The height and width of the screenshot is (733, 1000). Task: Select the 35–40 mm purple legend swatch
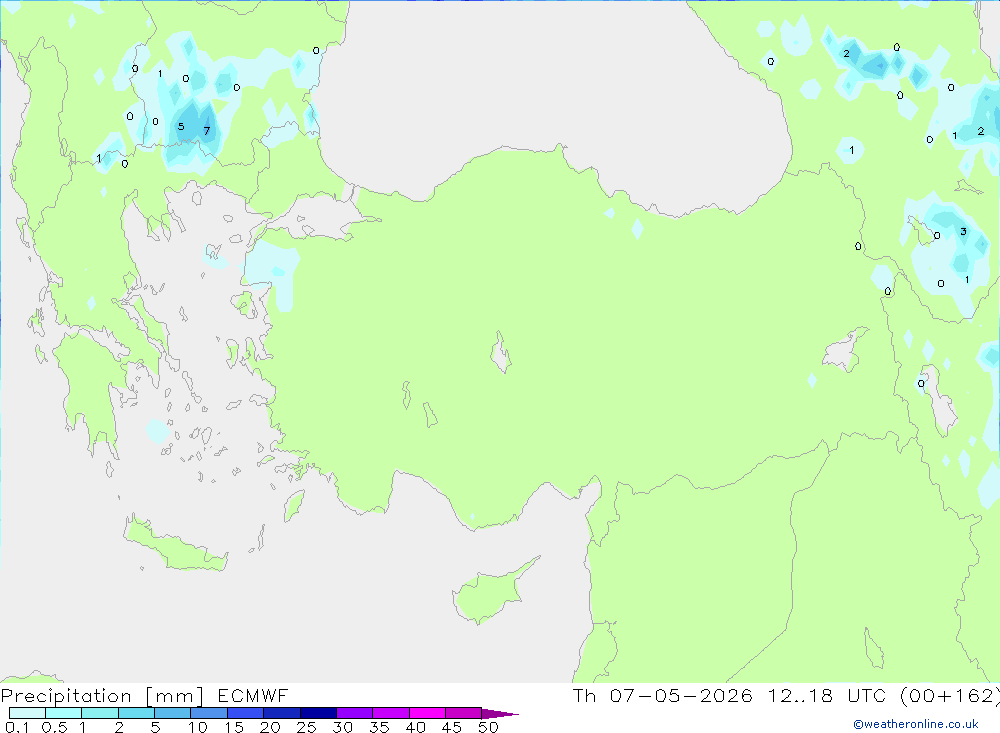tap(391, 713)
